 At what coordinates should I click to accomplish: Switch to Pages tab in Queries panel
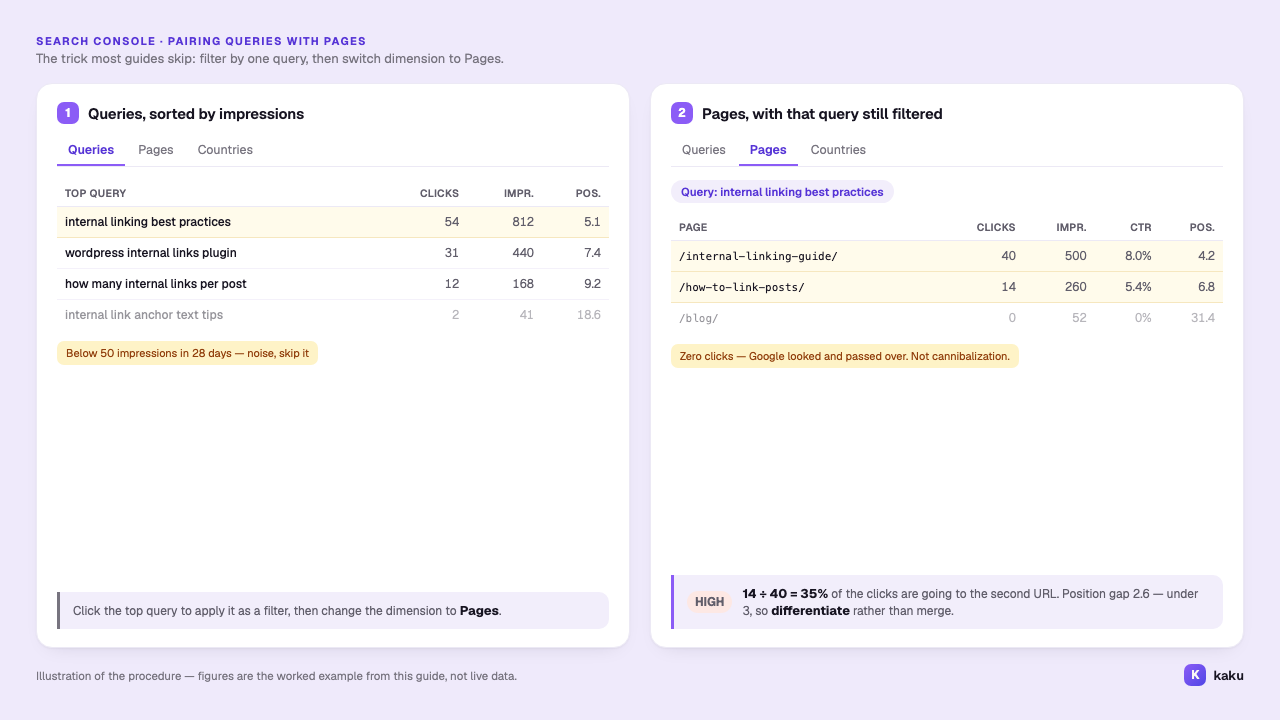[156, 150]
